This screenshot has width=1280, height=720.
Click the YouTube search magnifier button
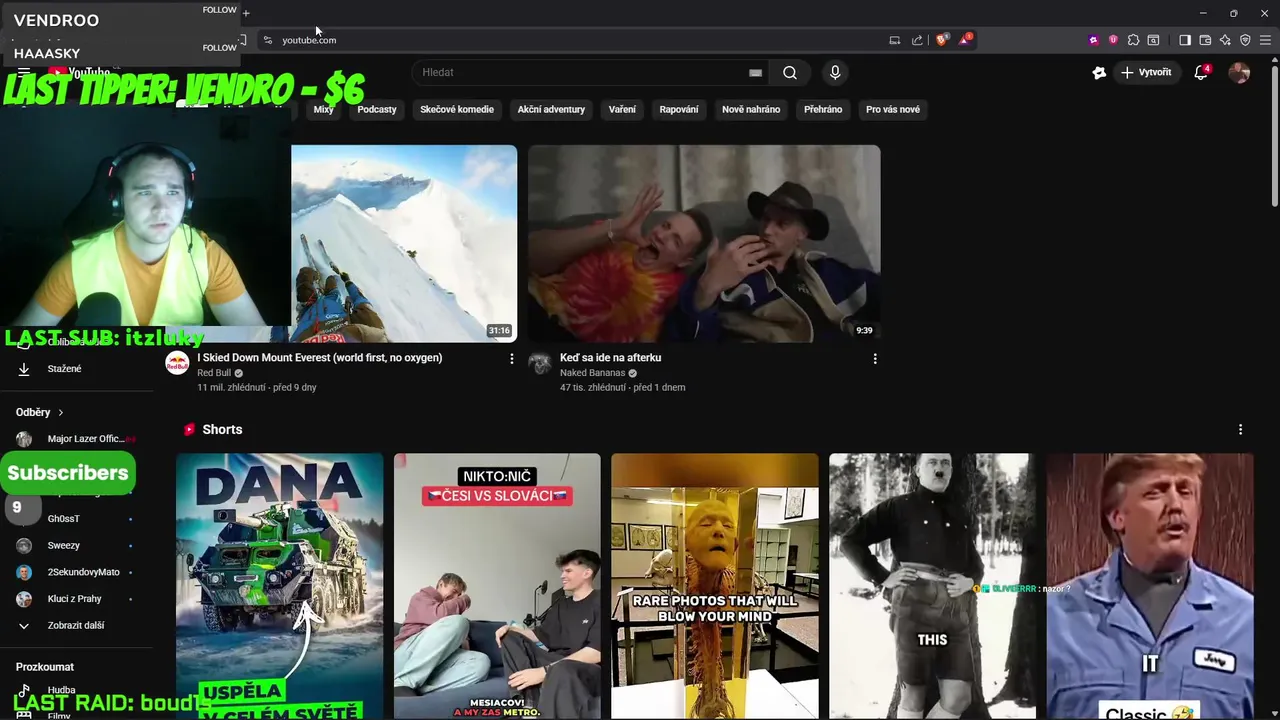790,72
